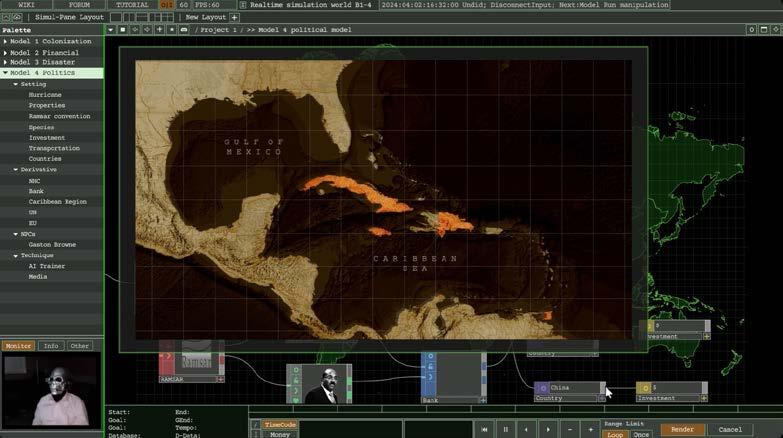The height and width of the screenshot is (438, 783).
Task: Toggle purple circle flag on China node
Action: (542, 388)
